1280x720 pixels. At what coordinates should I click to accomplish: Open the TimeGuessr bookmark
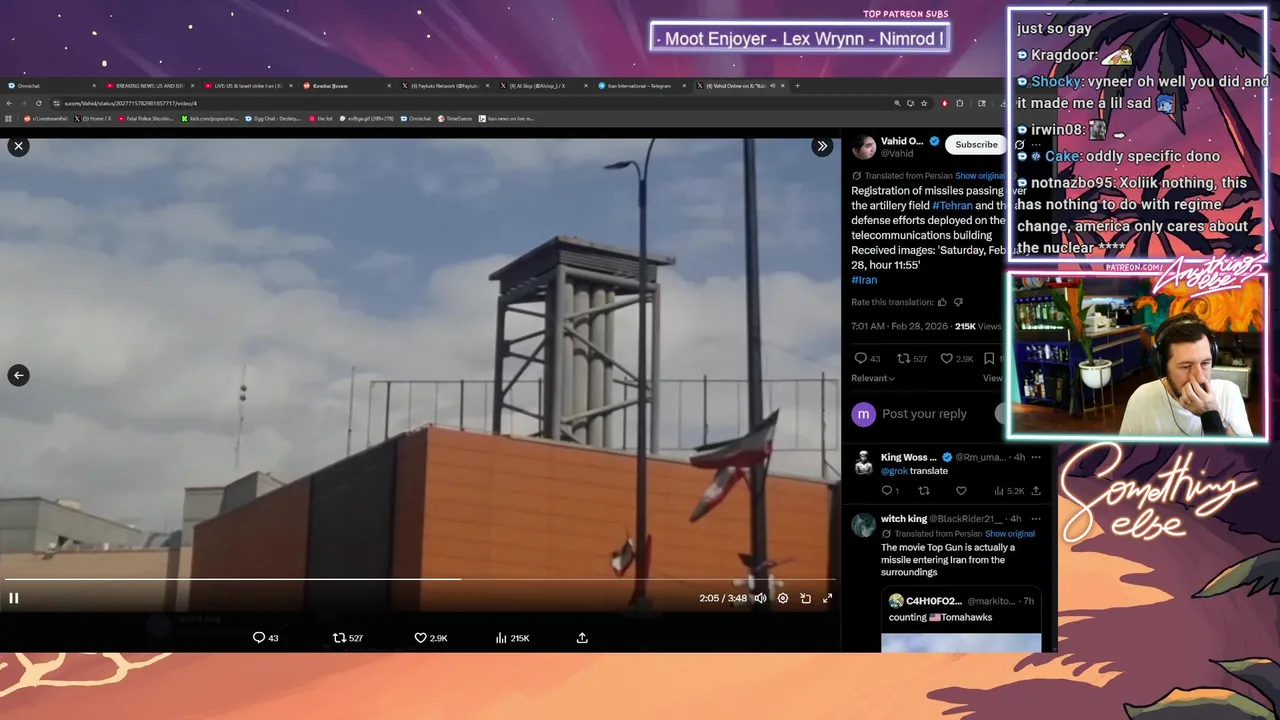tap(454, 118)
